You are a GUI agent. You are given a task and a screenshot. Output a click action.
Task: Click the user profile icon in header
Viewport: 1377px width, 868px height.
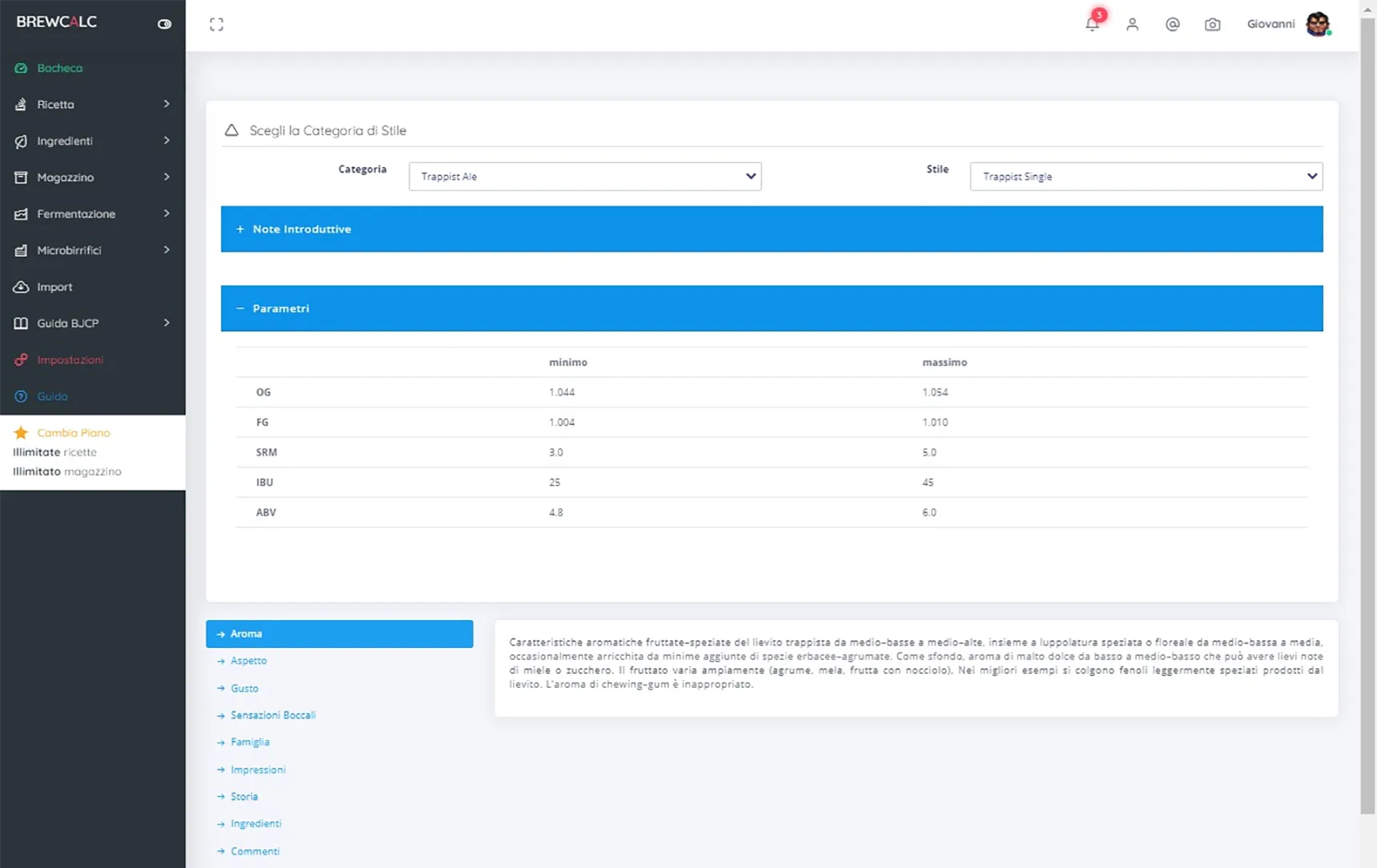pos(1132,24)
